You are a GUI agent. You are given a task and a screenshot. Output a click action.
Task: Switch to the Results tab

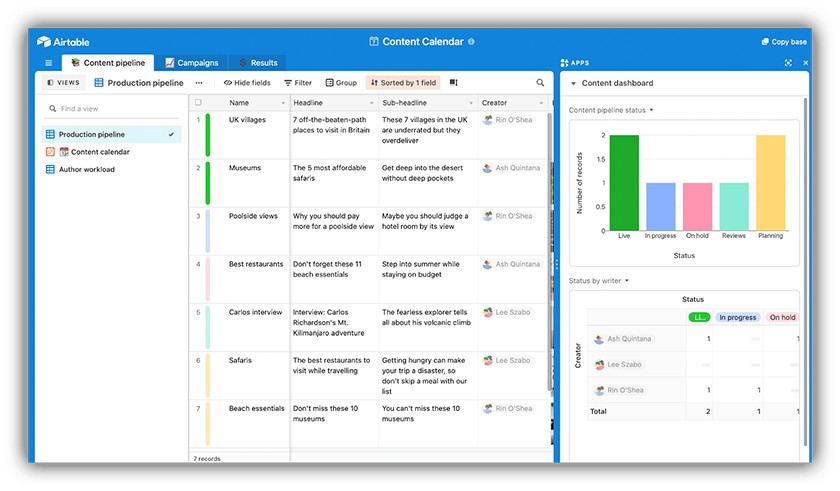(x=258, y=63)
